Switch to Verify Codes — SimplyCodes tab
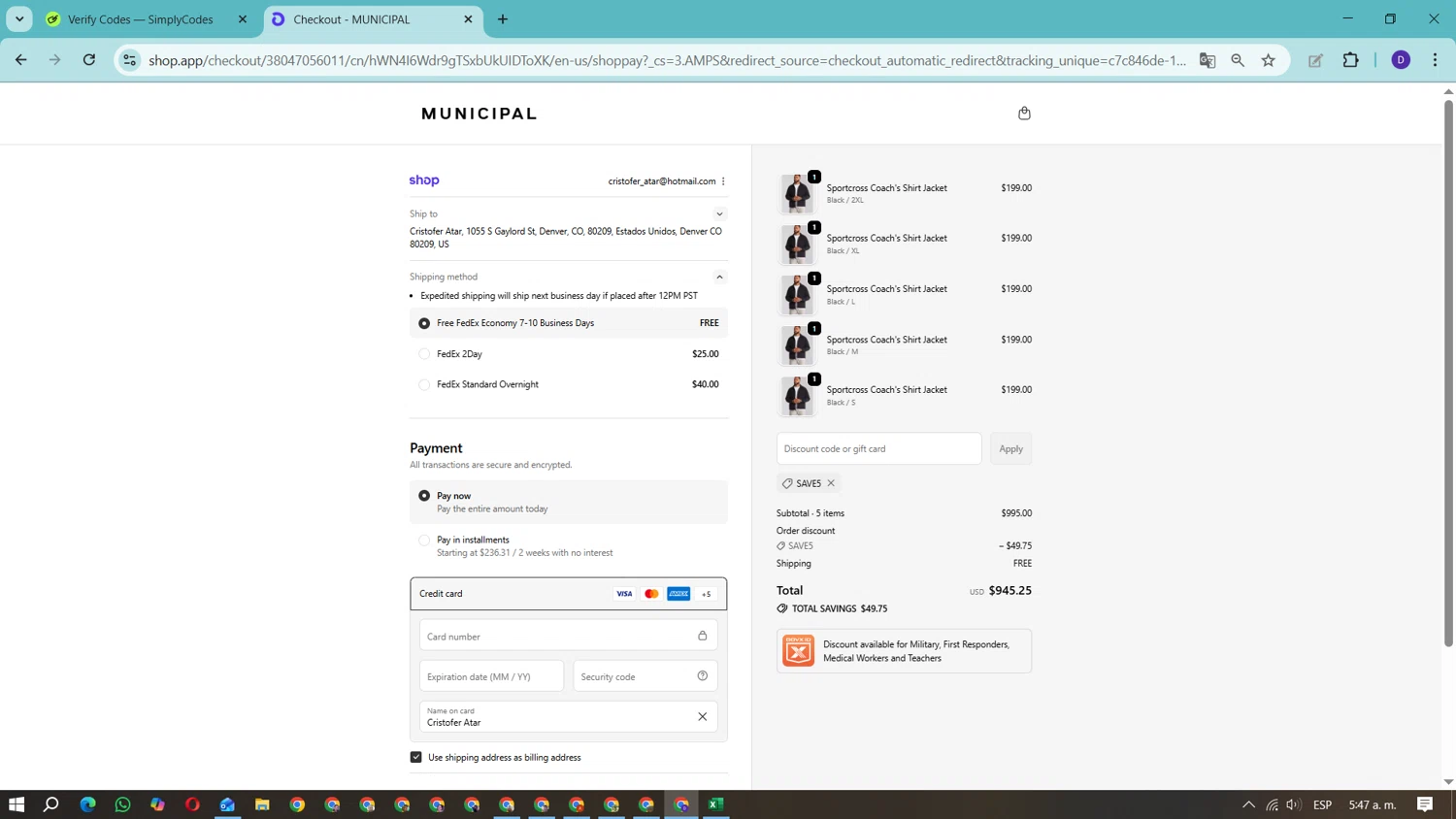 [140, 19]
